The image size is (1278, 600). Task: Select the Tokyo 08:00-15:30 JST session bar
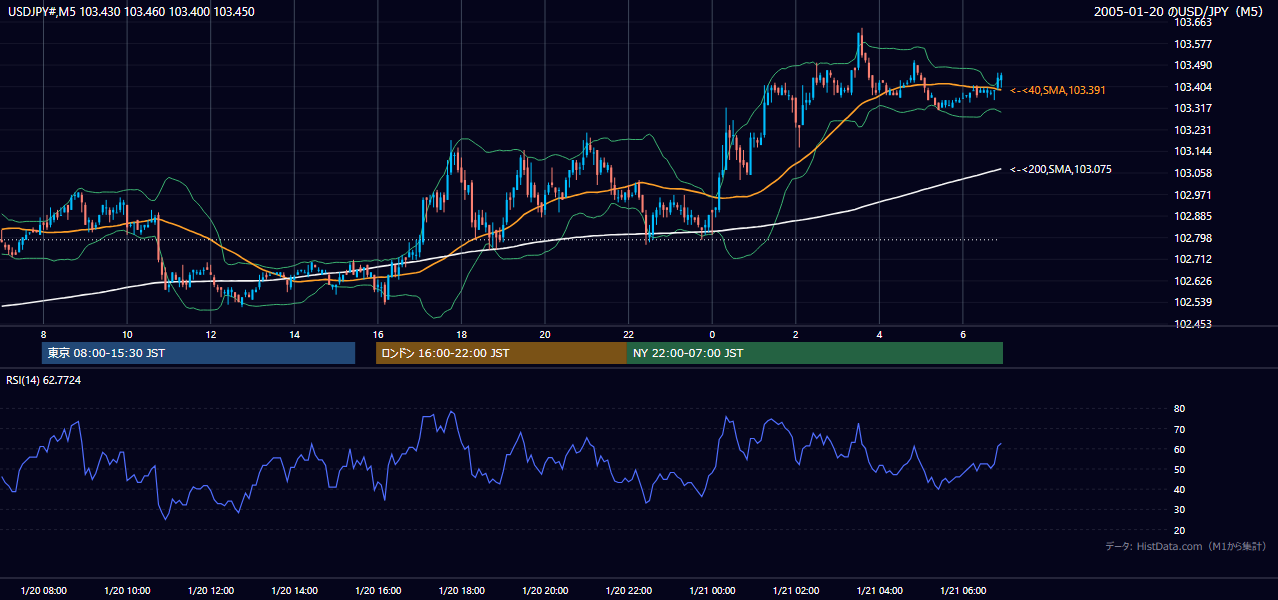198,353
